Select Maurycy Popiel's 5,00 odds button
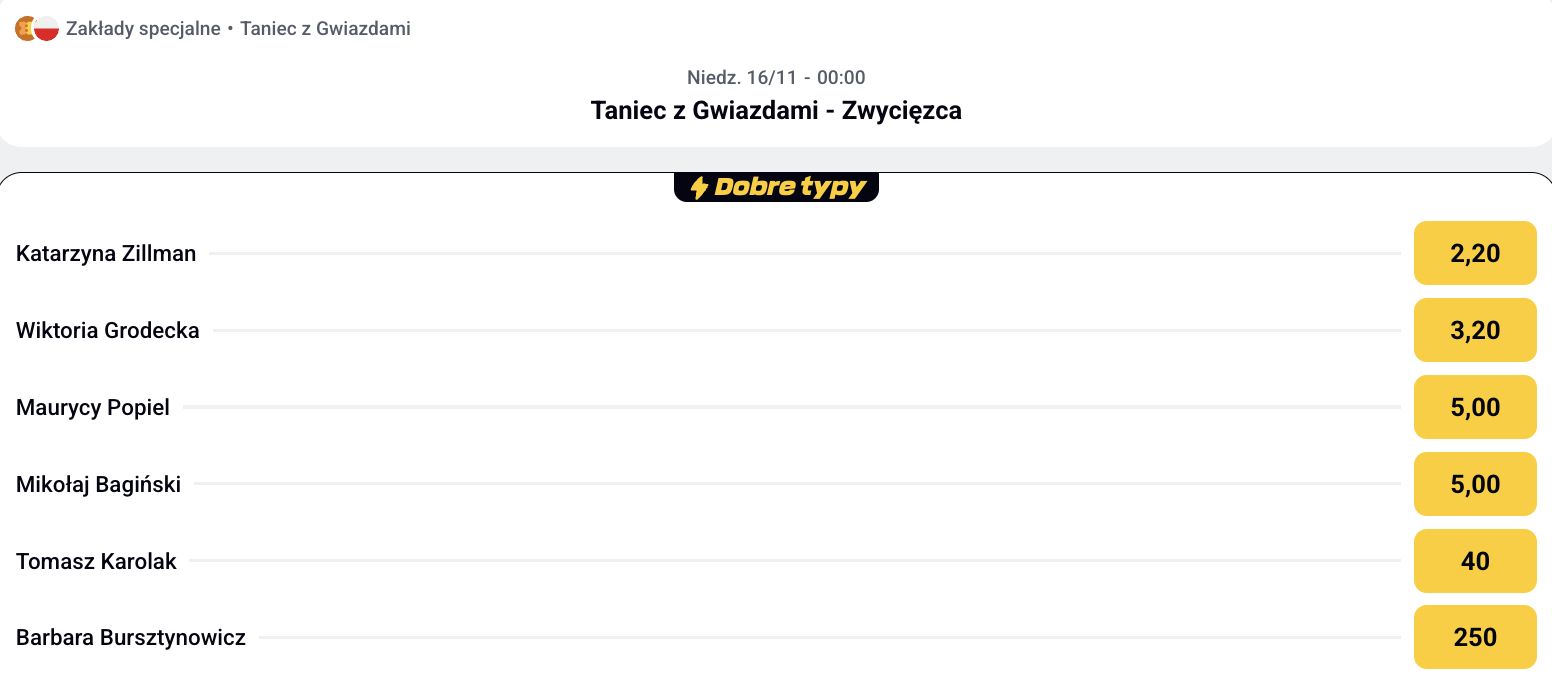Screen dimensions: 1552x688 coord(1474,407)
